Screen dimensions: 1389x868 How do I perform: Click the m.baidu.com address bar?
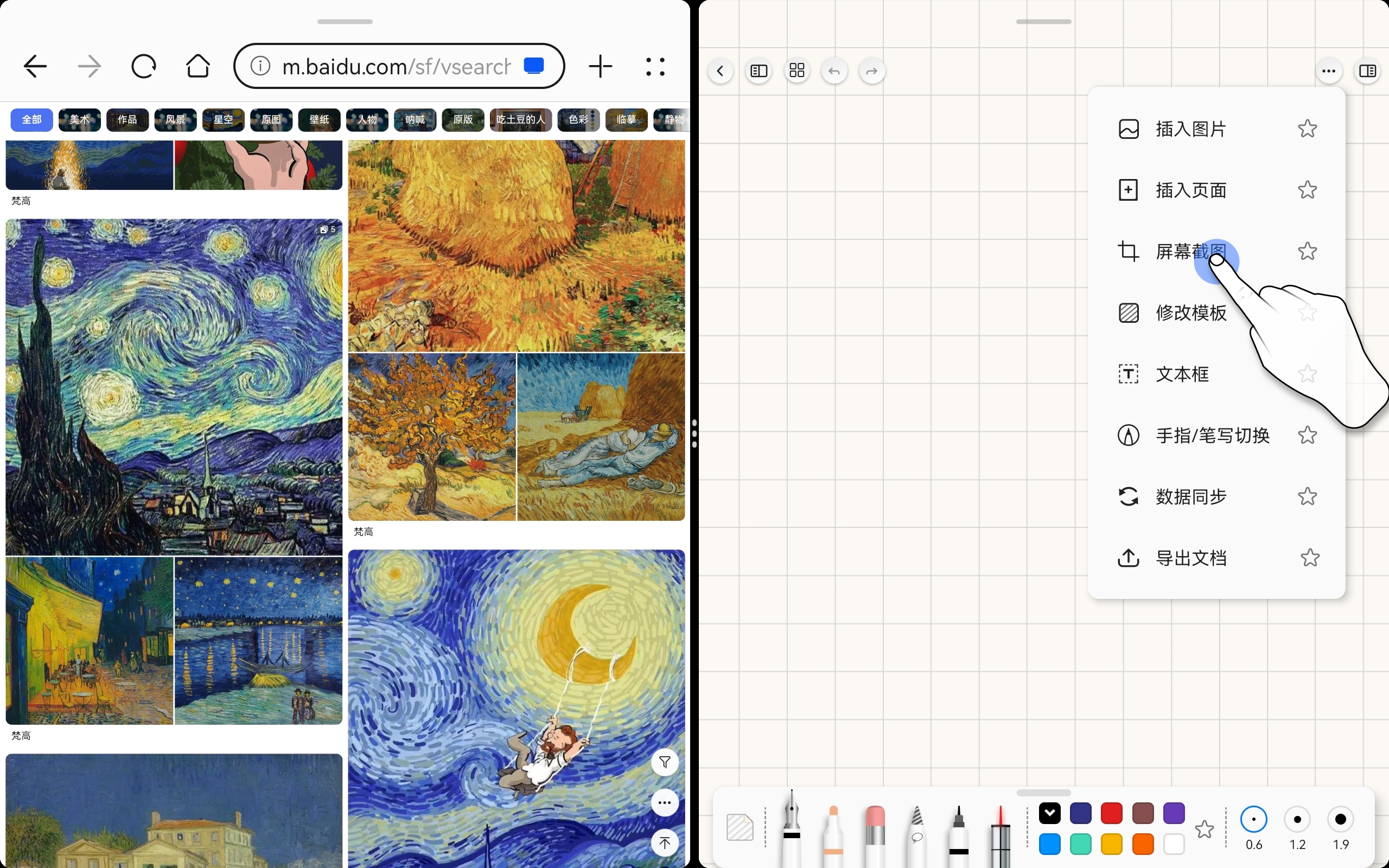399,67
